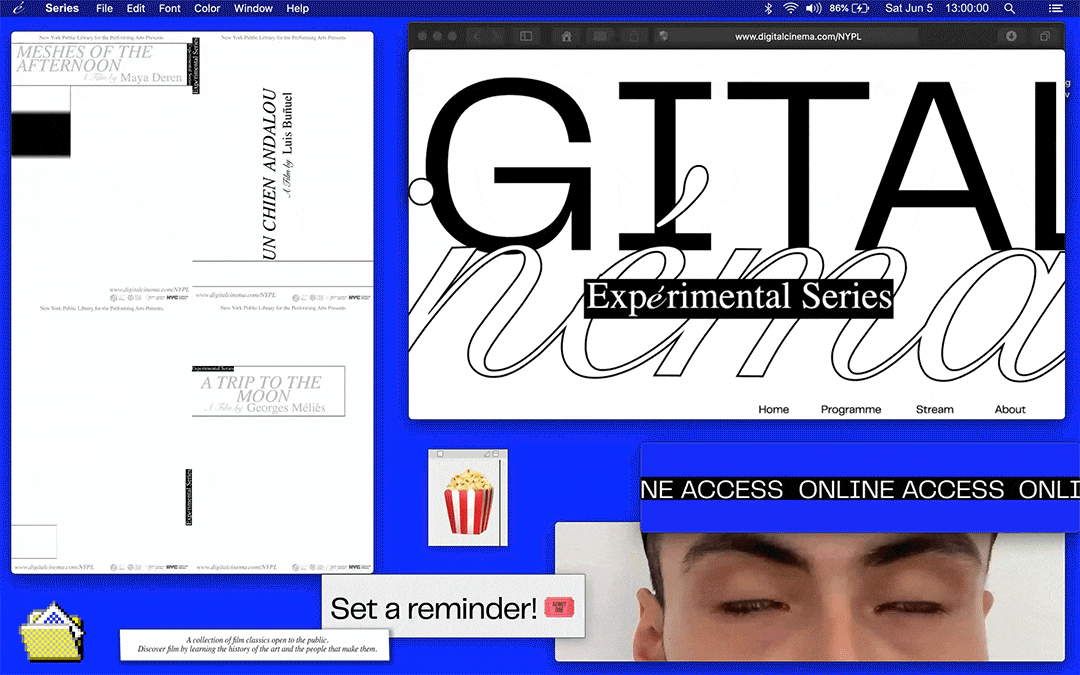Open the Font menu
The height and width of the screenshot is (675, 1080).
tap(169, 8)
